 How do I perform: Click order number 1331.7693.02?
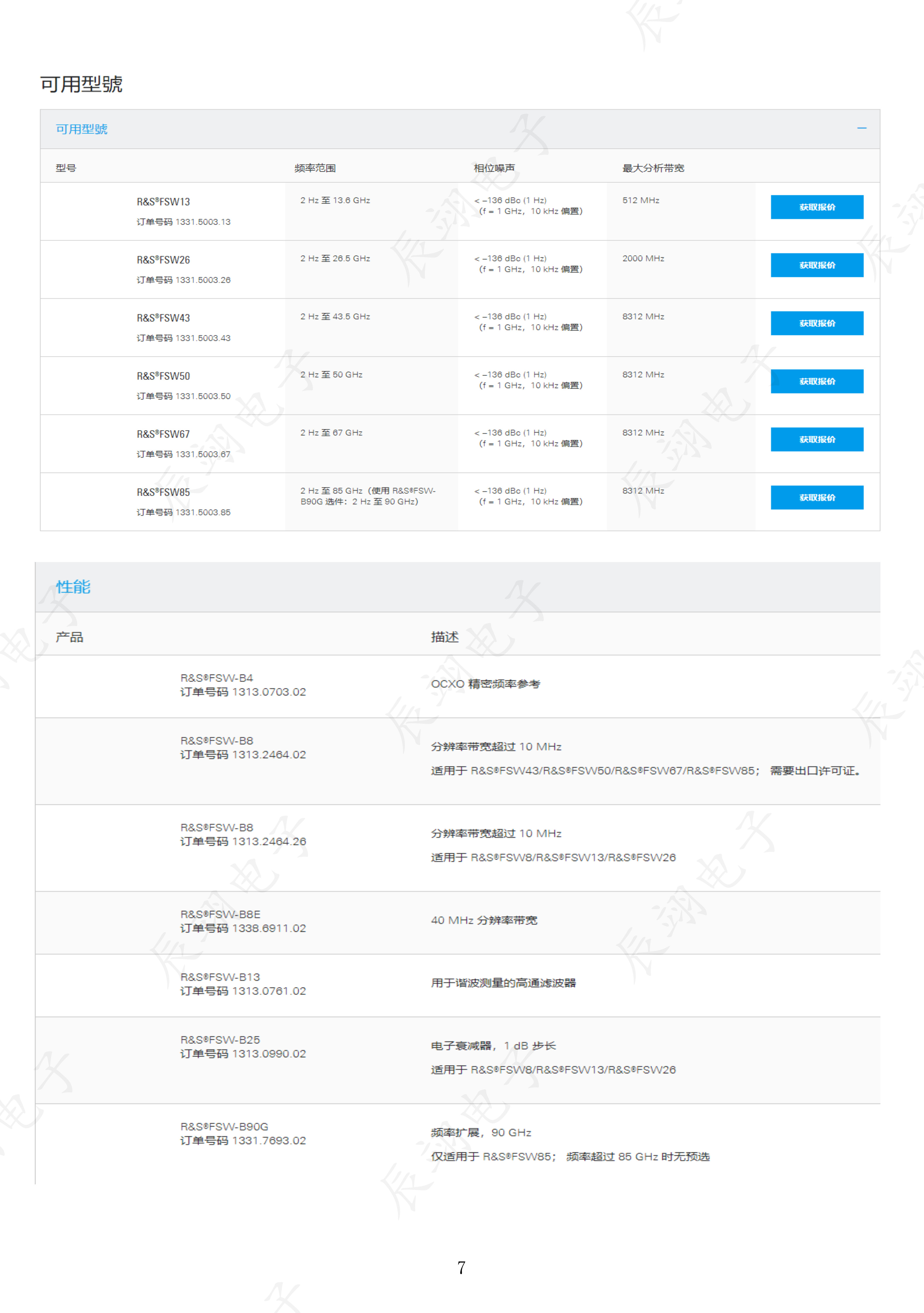tap(269, 1141)
